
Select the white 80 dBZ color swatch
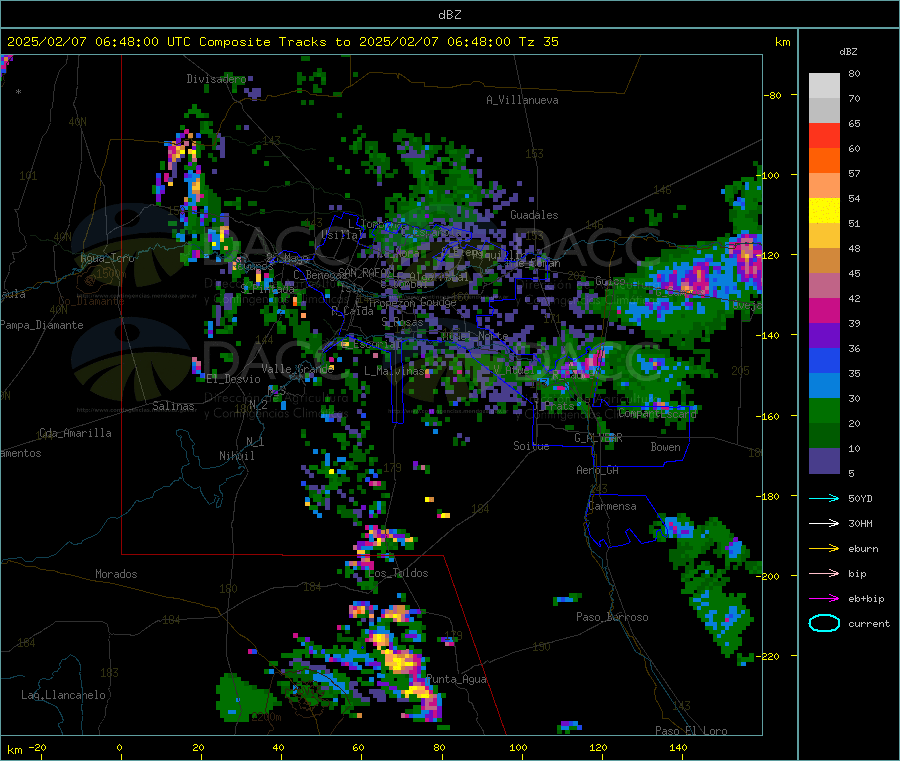tap(824, 86)
